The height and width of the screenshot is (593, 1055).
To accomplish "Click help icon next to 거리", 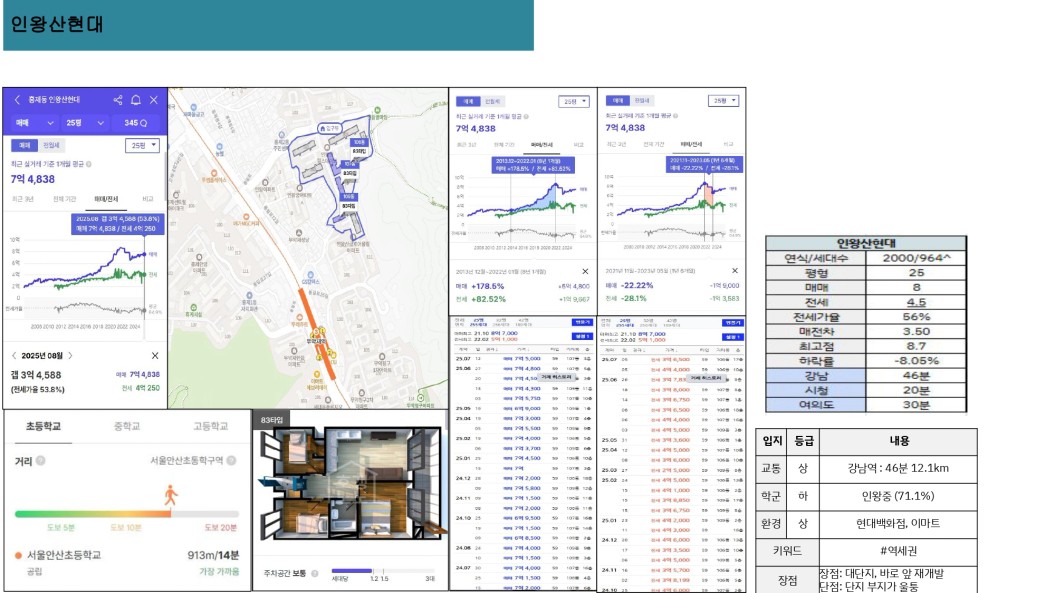I will point(40,461).
